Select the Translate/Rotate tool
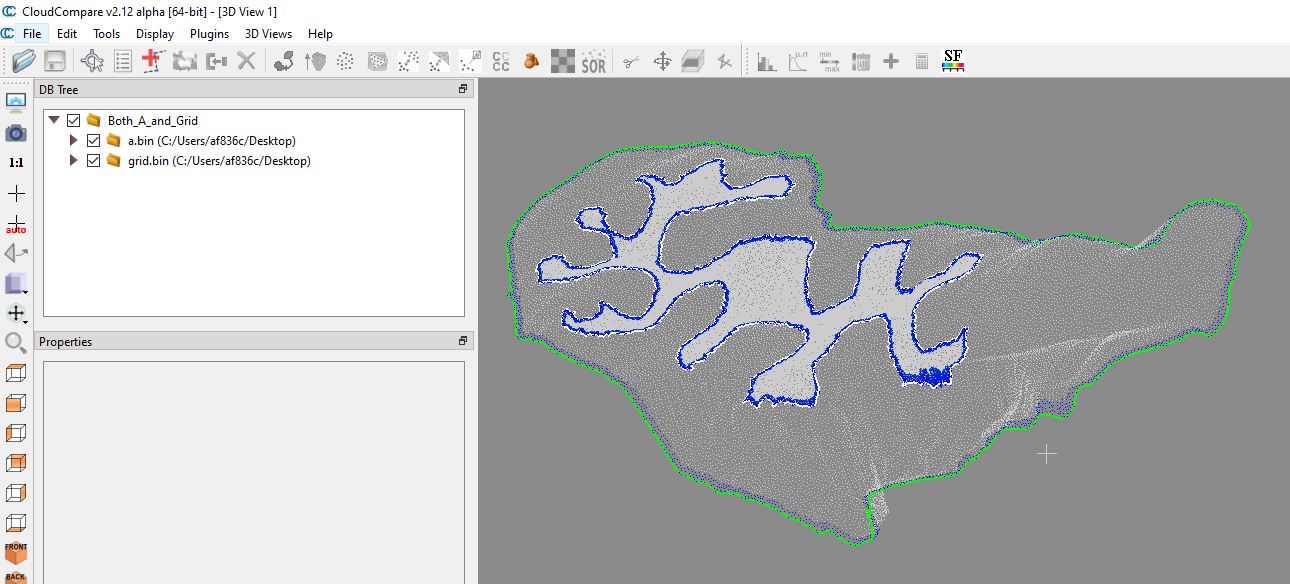The width and height of the screenshot is (1290, 584). tap(661, 60)
